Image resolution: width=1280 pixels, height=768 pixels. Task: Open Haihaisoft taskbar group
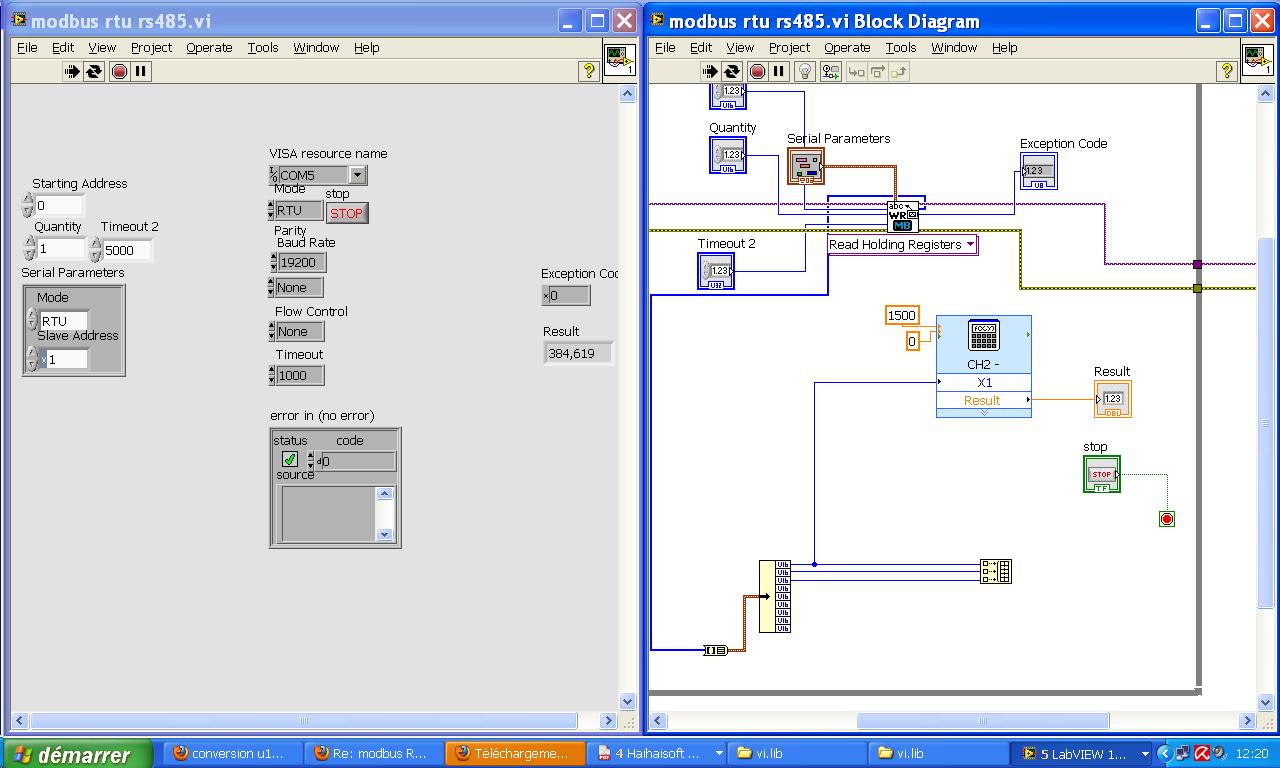pos(657,754)
